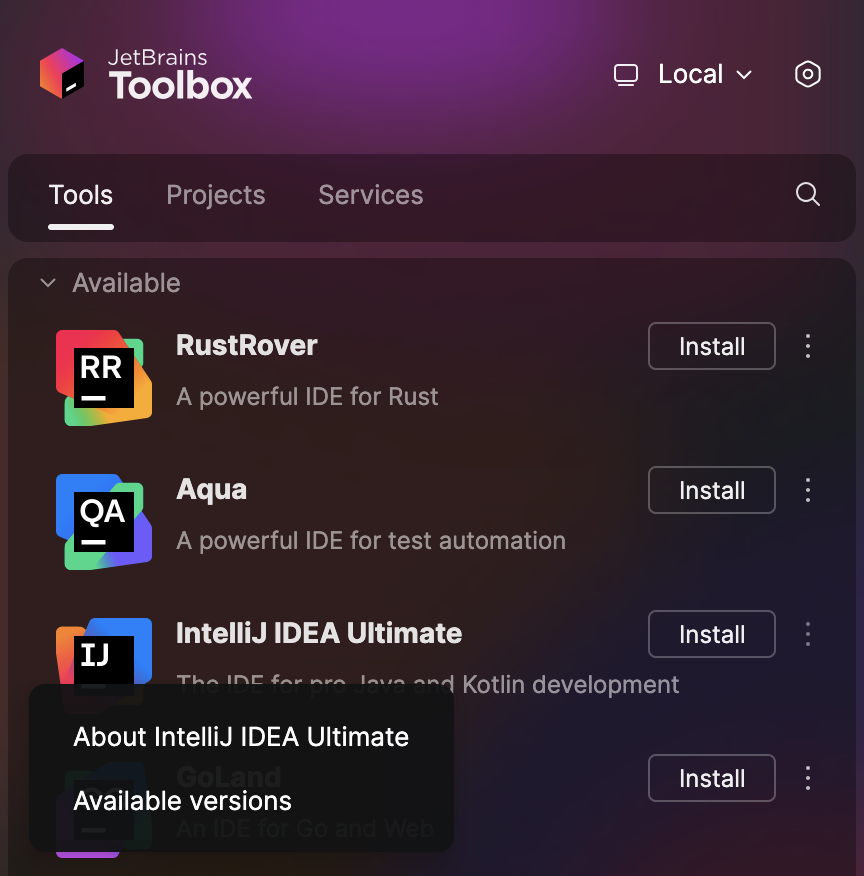Click the RustRover application icon
864x876 pixels.
coord(103,377)
